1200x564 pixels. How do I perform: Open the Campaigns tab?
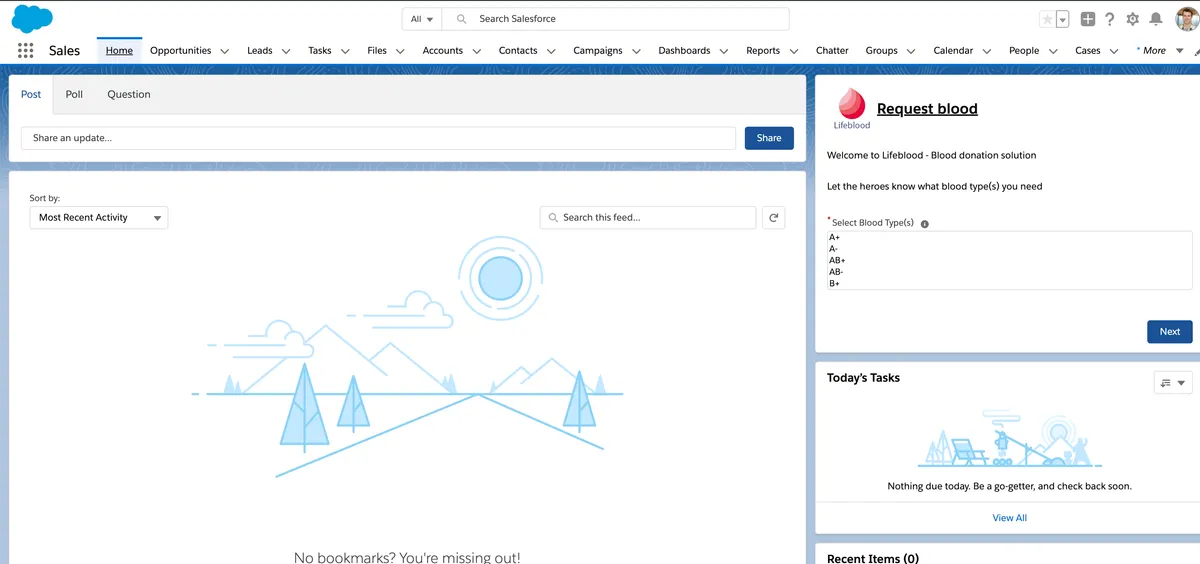point(598,51)
